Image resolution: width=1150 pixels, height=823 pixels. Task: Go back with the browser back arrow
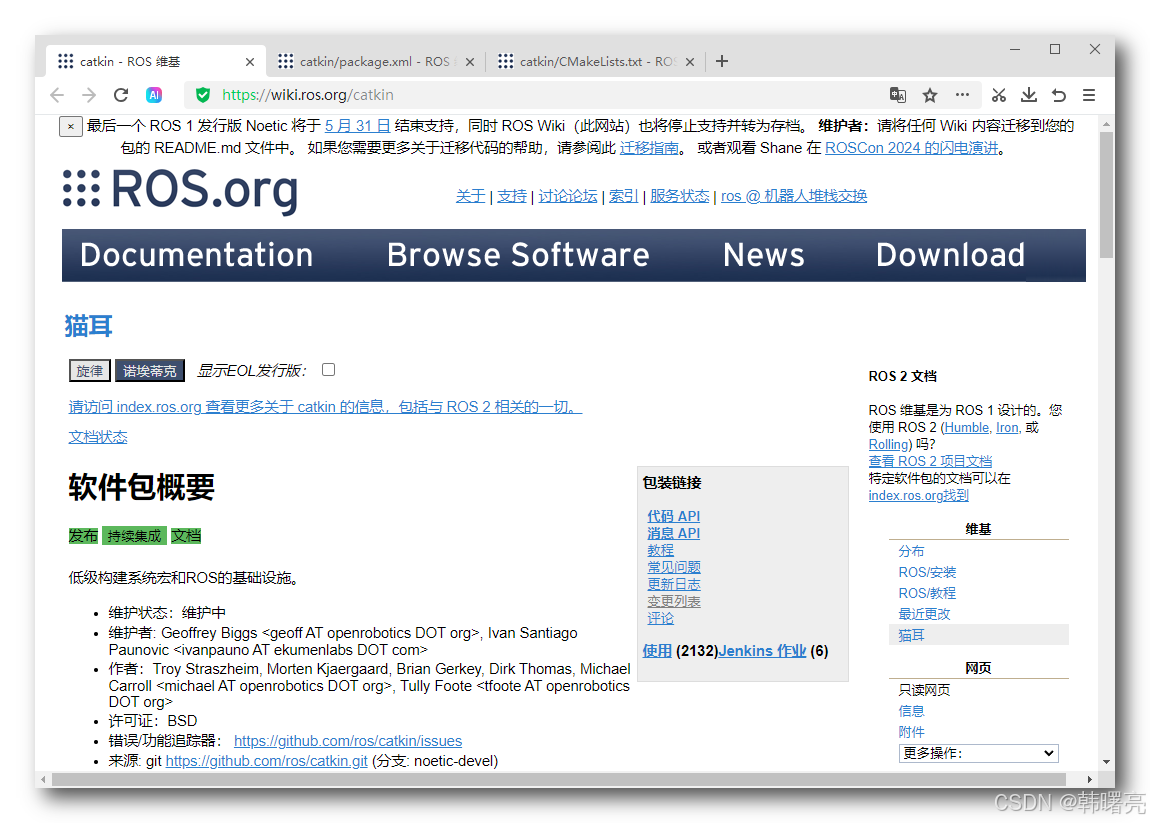pos(57,95)
